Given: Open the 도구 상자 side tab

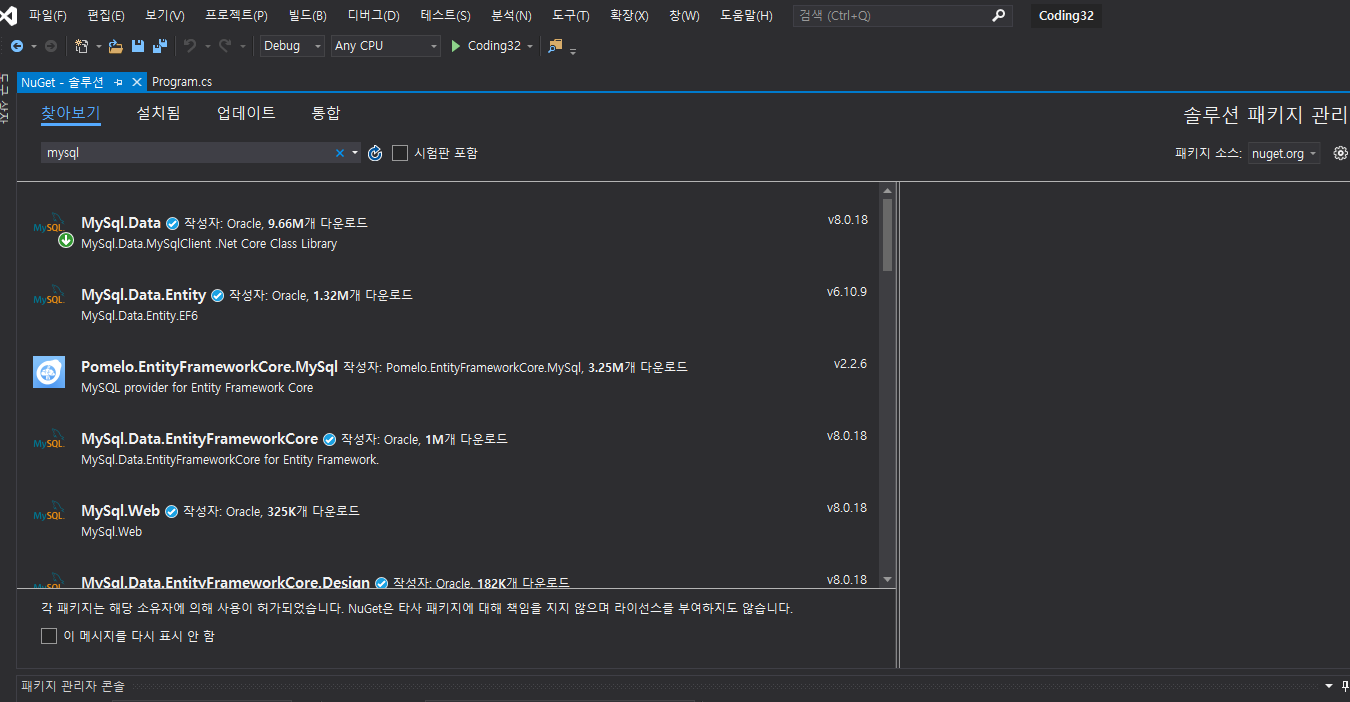Looking at the screenshot, I should 4,100.
